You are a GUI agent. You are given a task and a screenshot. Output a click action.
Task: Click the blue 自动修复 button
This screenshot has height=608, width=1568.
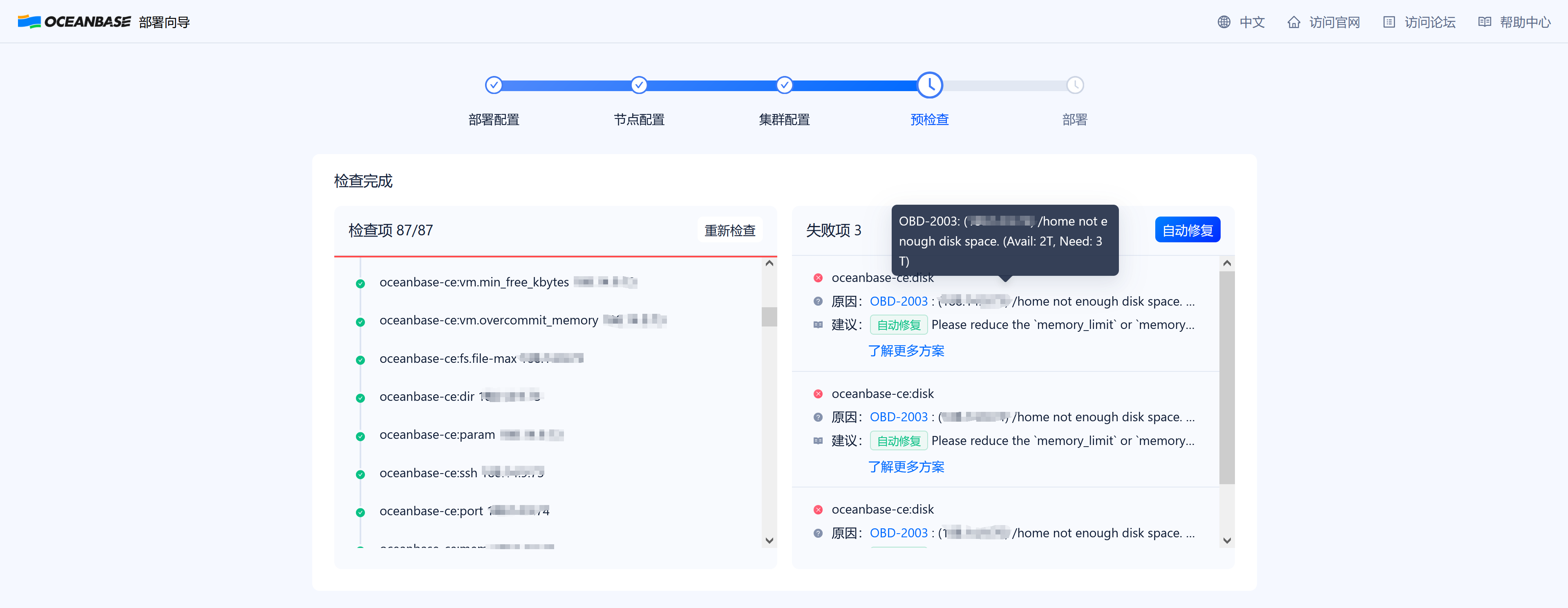click(1187, 230)
